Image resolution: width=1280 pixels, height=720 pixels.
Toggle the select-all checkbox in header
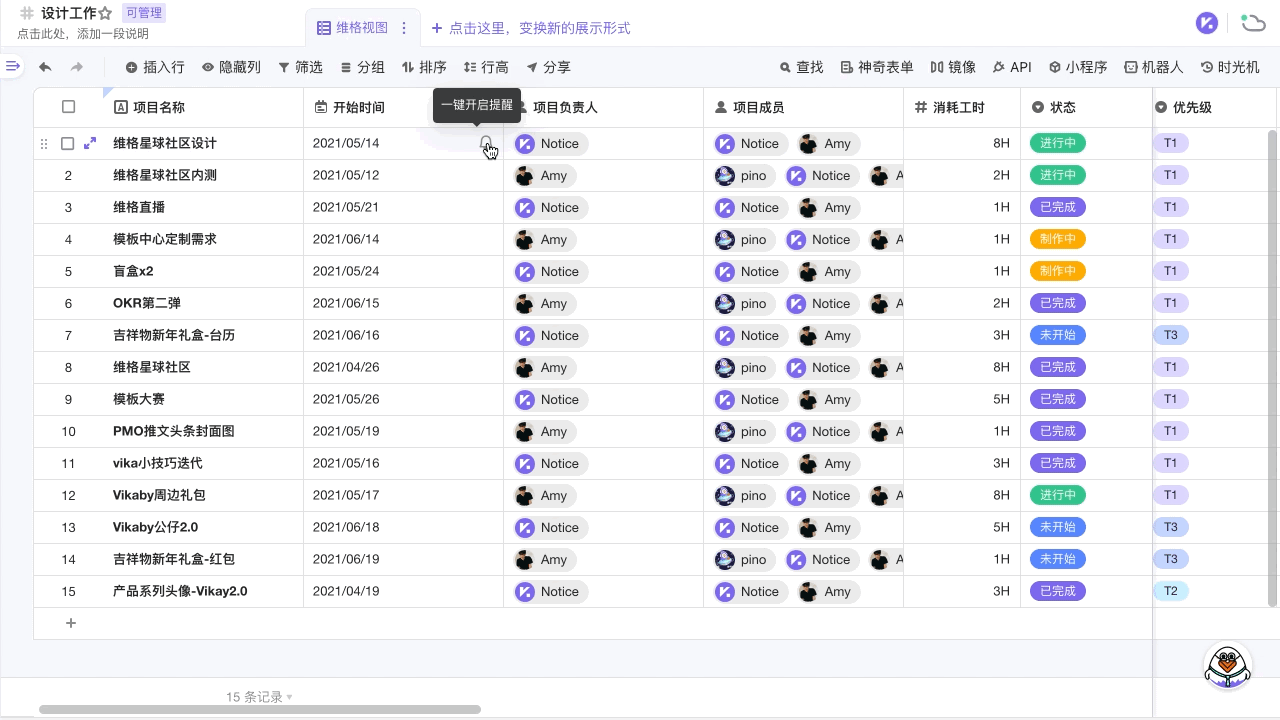tap(68, 107)
